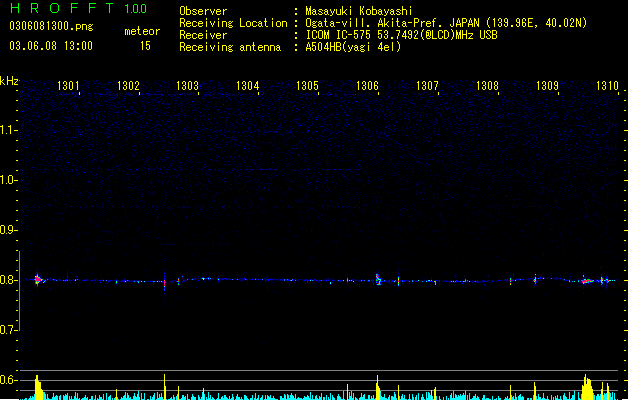Click the tall yellow power peak before 1301
The height and width of the screenshot is (400, 629).
(x=39, y=387)
